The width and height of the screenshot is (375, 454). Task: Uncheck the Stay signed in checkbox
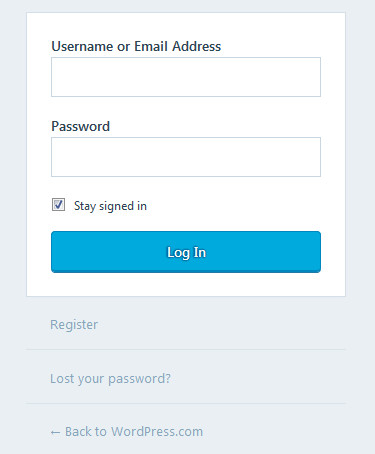click(58, 205)
